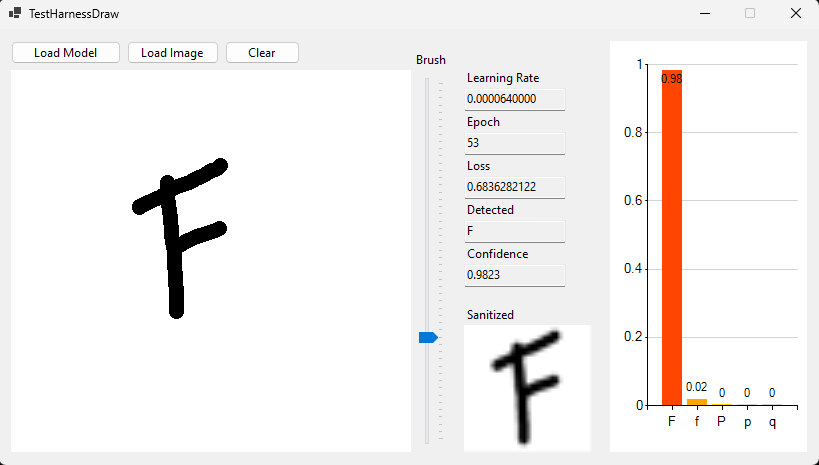Open the Load Image dialog
Screen dimensions: 819x465
coord(172,53)
